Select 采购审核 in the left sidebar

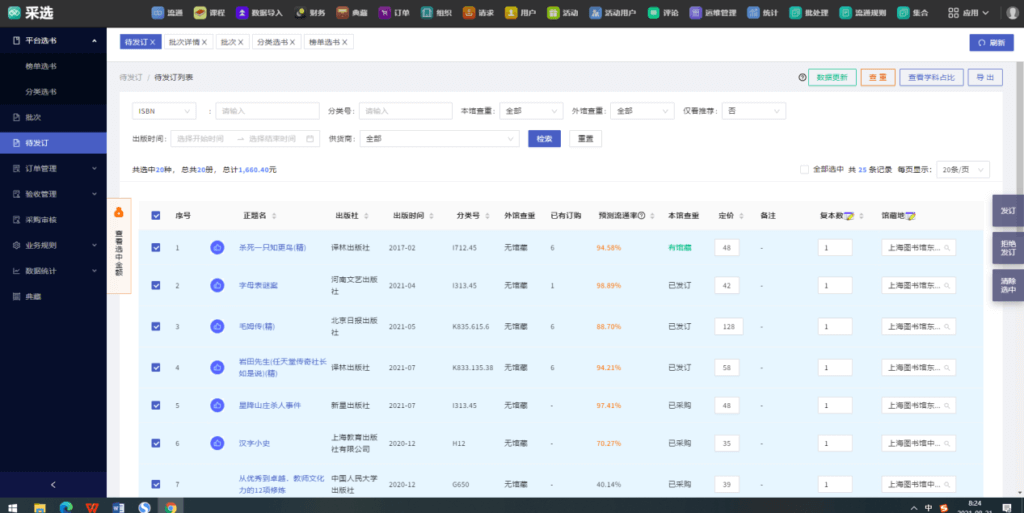pos(41,219)
